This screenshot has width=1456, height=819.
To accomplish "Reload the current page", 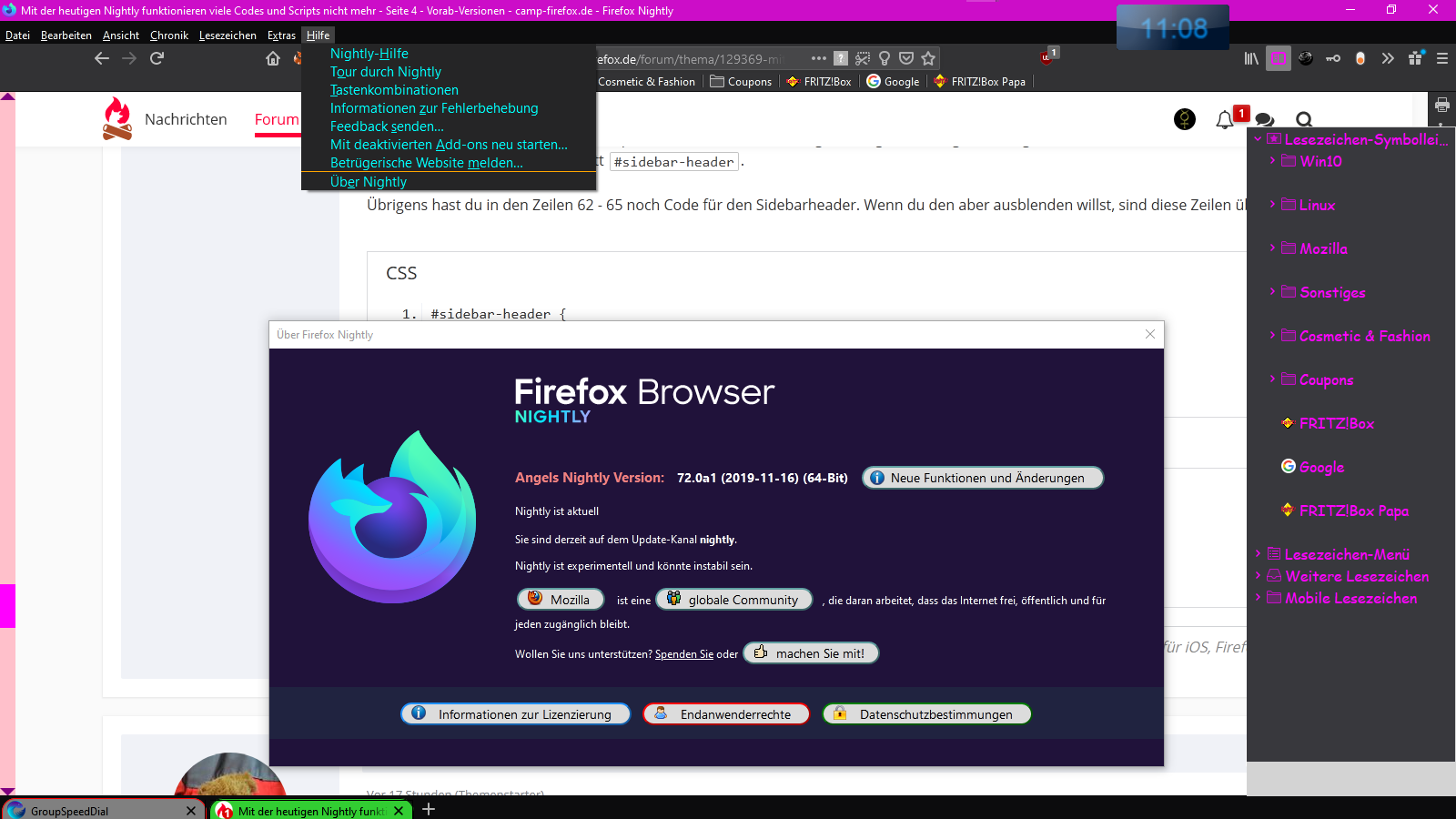I will point(157,58).
